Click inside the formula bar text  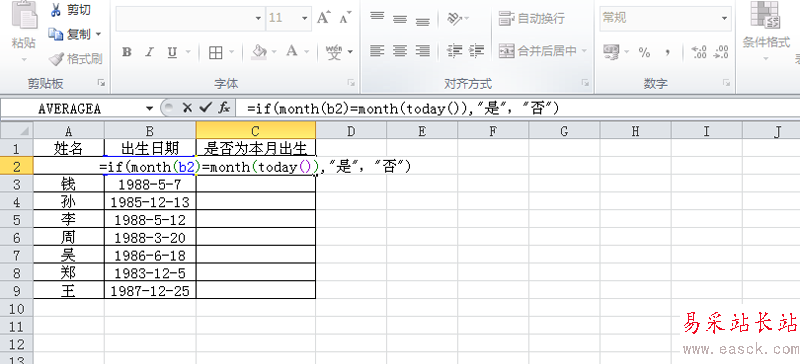(x=403, y=108)
